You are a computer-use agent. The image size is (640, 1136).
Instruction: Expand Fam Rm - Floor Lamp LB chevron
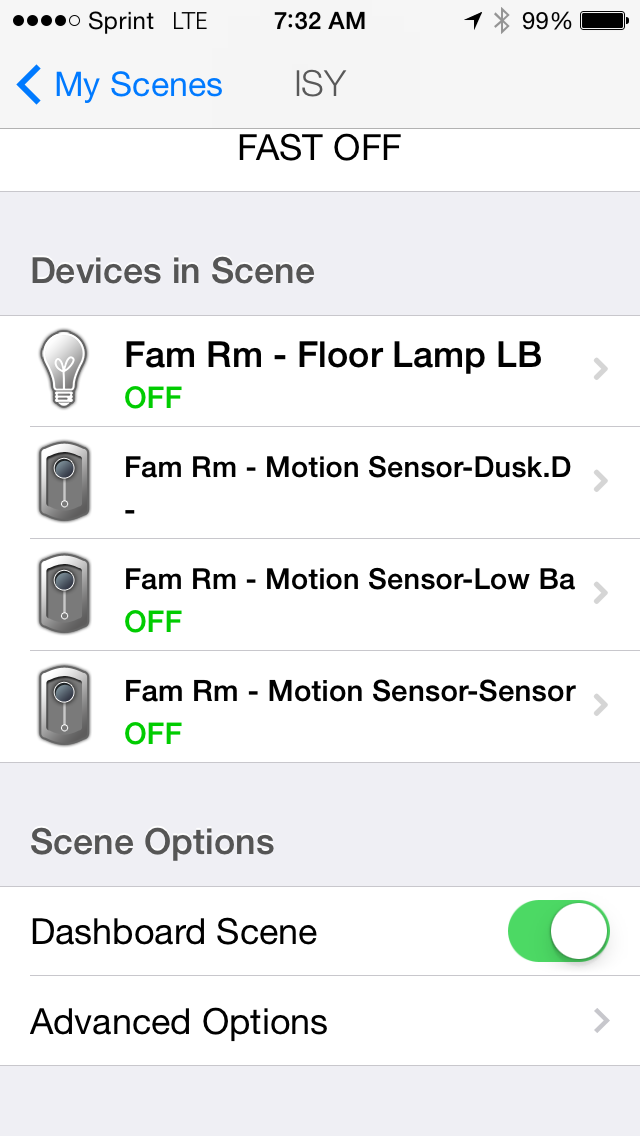600,370
